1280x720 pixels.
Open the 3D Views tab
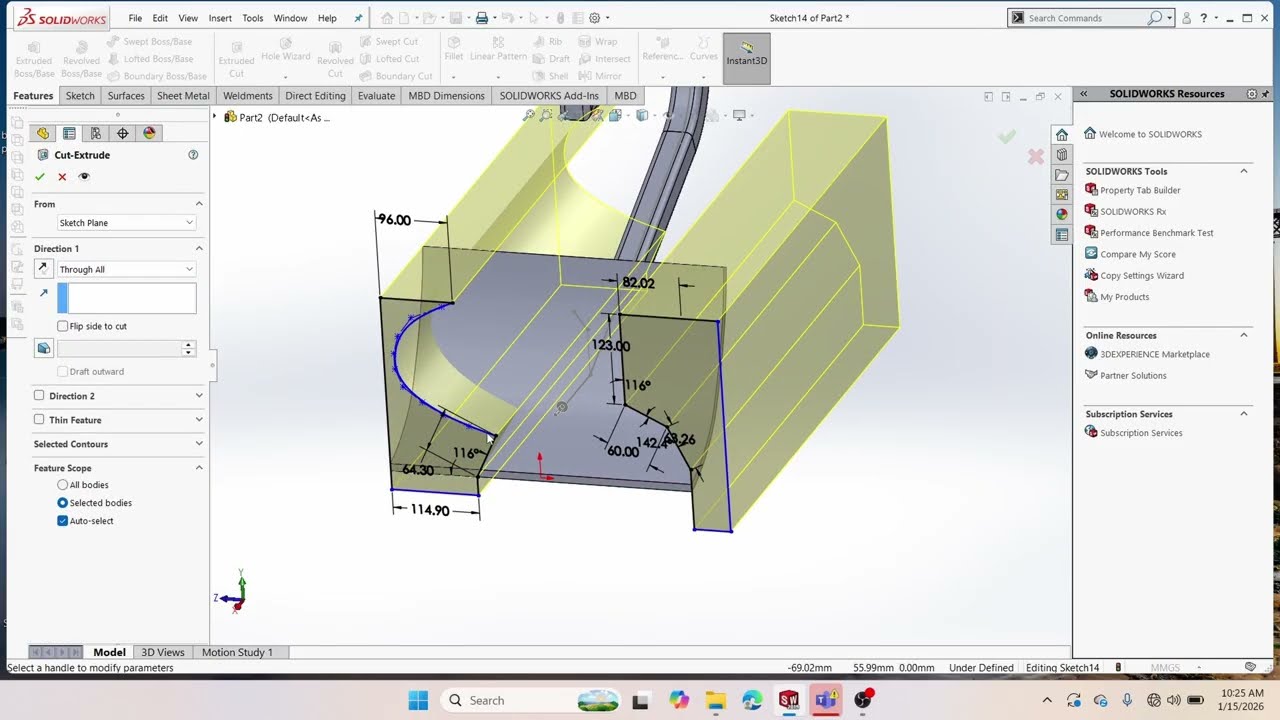point(162,652)
